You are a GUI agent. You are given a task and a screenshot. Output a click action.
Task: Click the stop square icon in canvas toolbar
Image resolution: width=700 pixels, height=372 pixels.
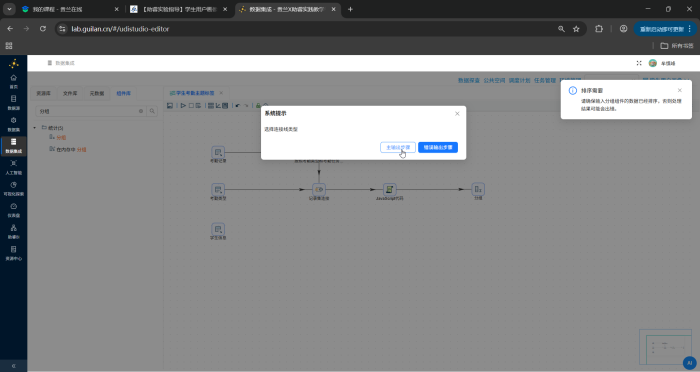point(191,106)
